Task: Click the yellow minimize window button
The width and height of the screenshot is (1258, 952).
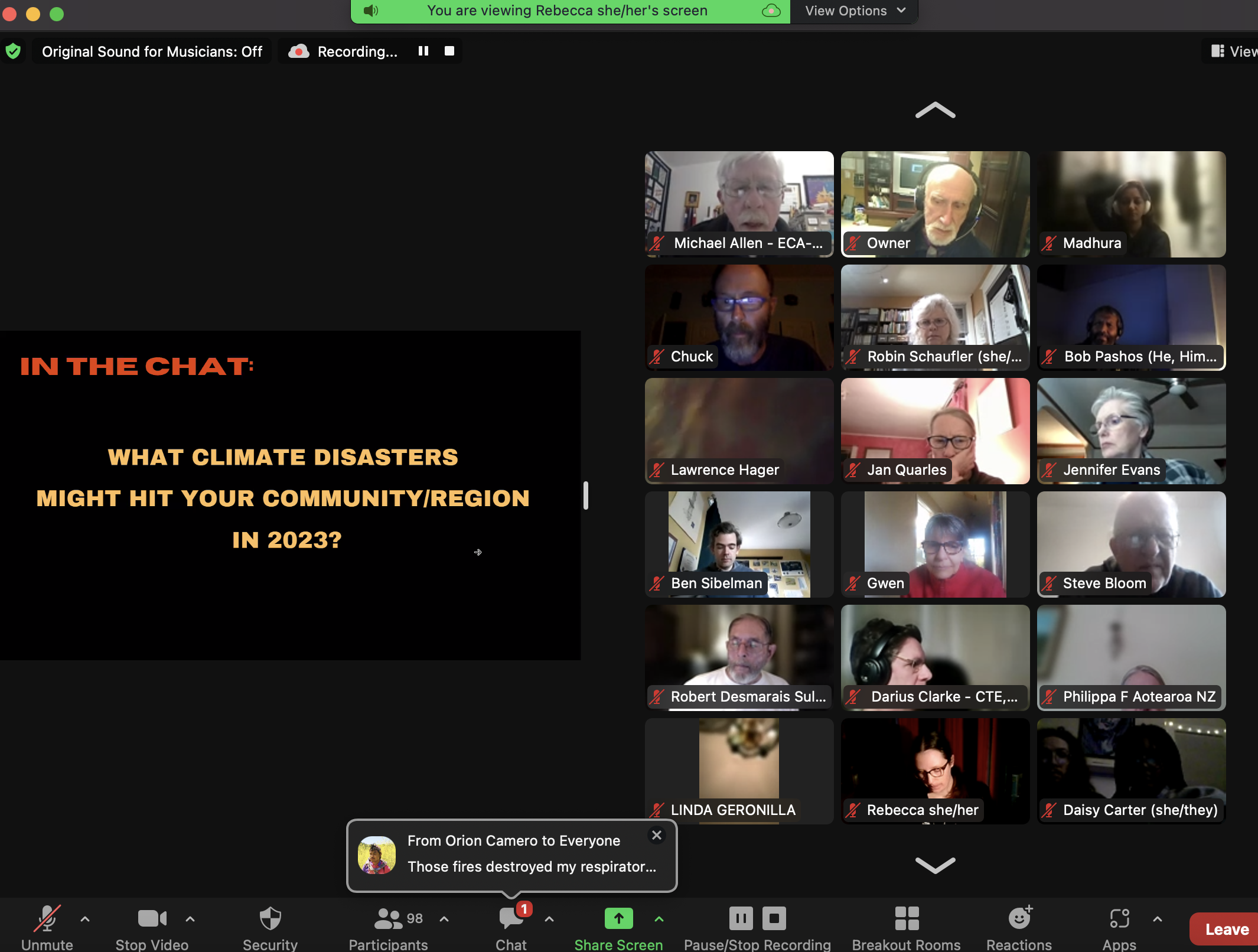Action: tap(33, 14)
